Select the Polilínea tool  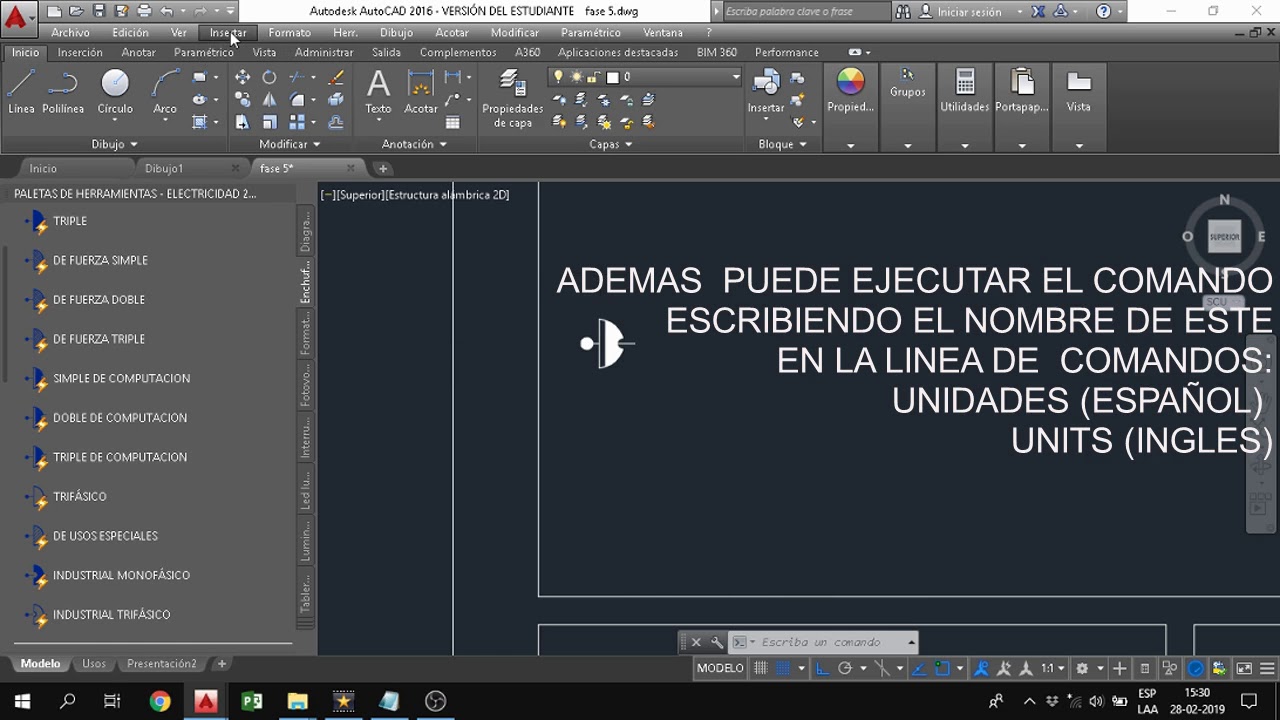(63, 92)
